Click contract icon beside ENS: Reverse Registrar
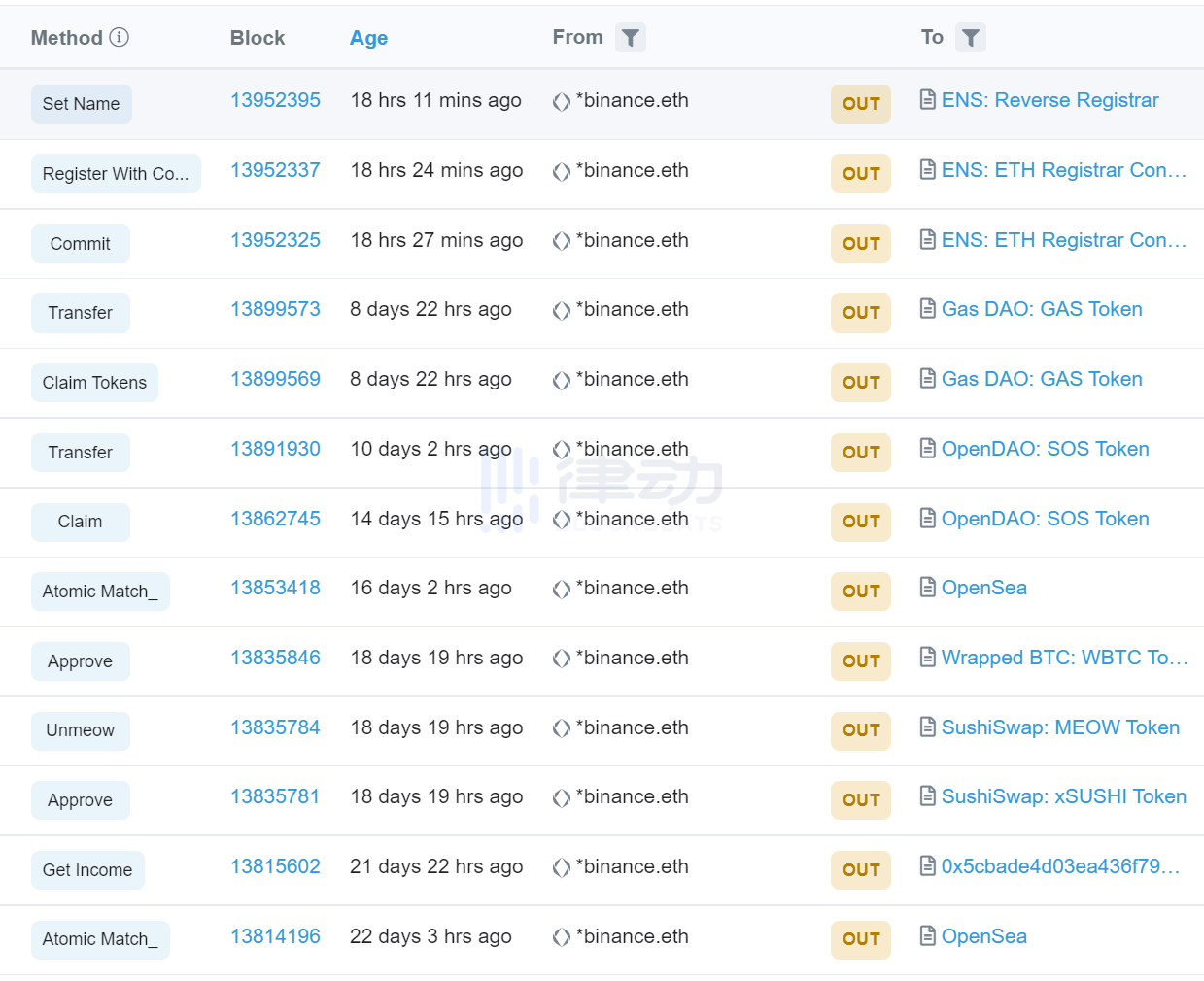This screenshot has height=981, width=1204. 928,100
